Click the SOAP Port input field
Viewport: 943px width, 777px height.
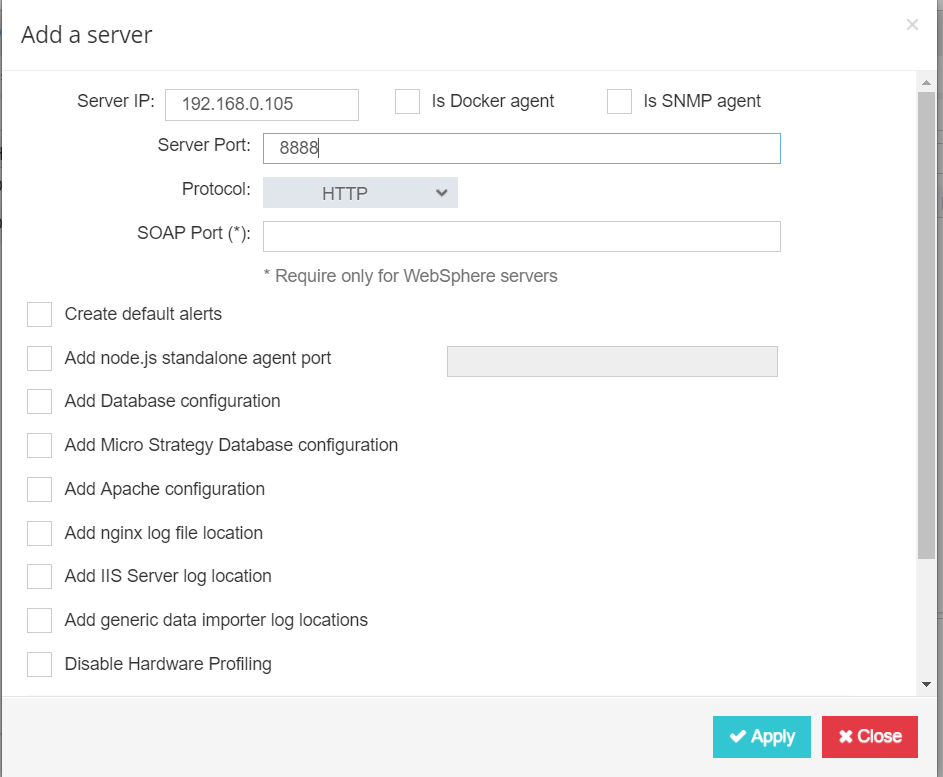(x=521, y=237)
